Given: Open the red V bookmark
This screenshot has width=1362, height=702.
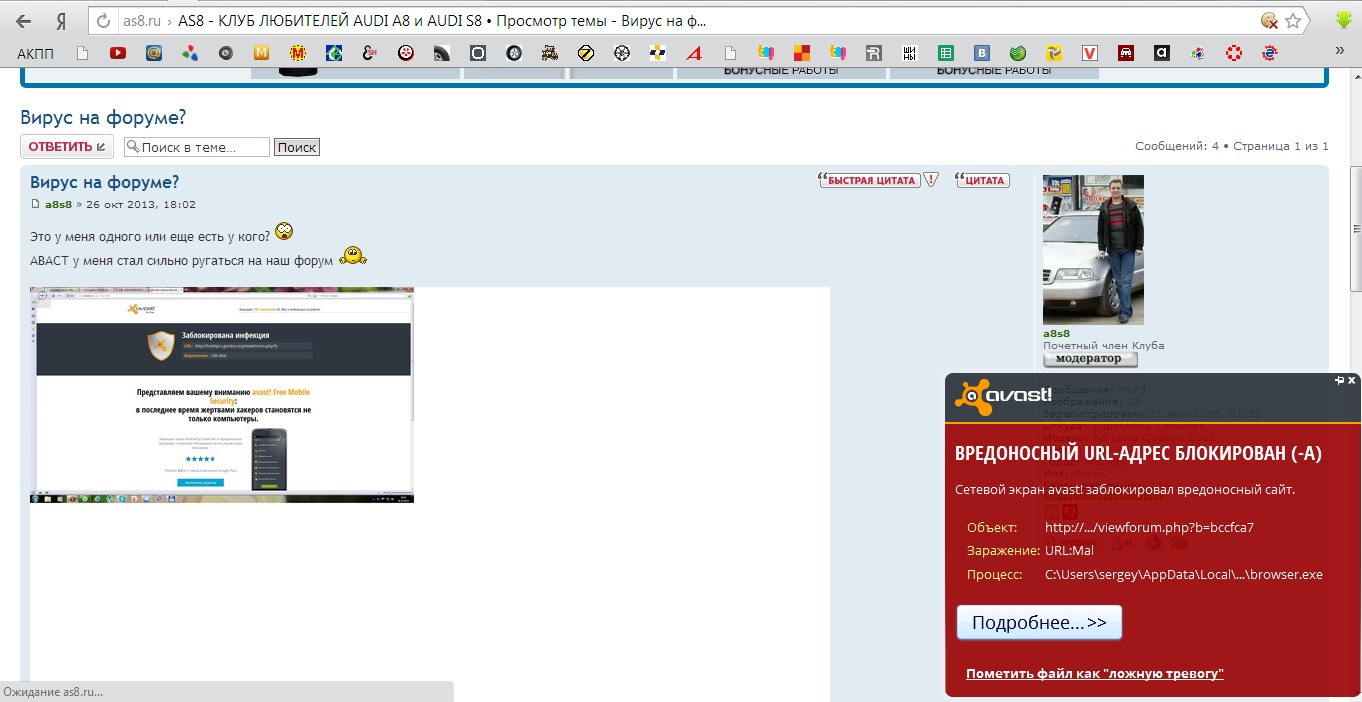Looking at the screenshot, I should (x=1090, y=53).
